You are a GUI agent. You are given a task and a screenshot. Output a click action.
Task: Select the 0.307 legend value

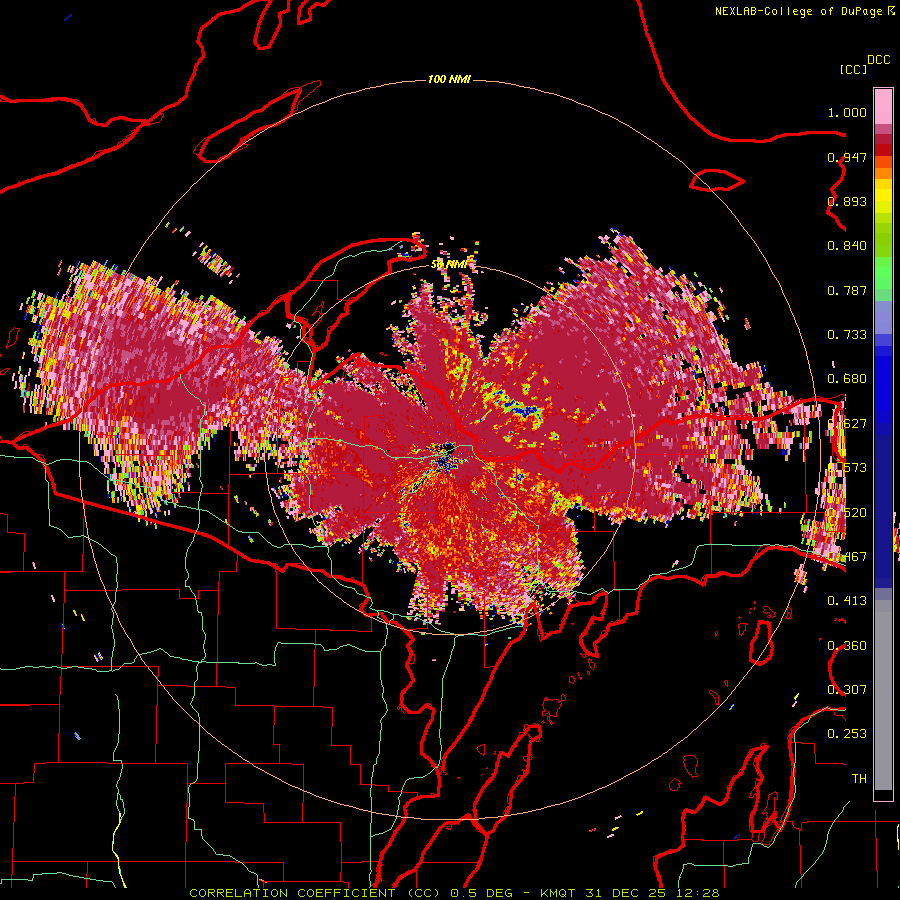[847, 690]
